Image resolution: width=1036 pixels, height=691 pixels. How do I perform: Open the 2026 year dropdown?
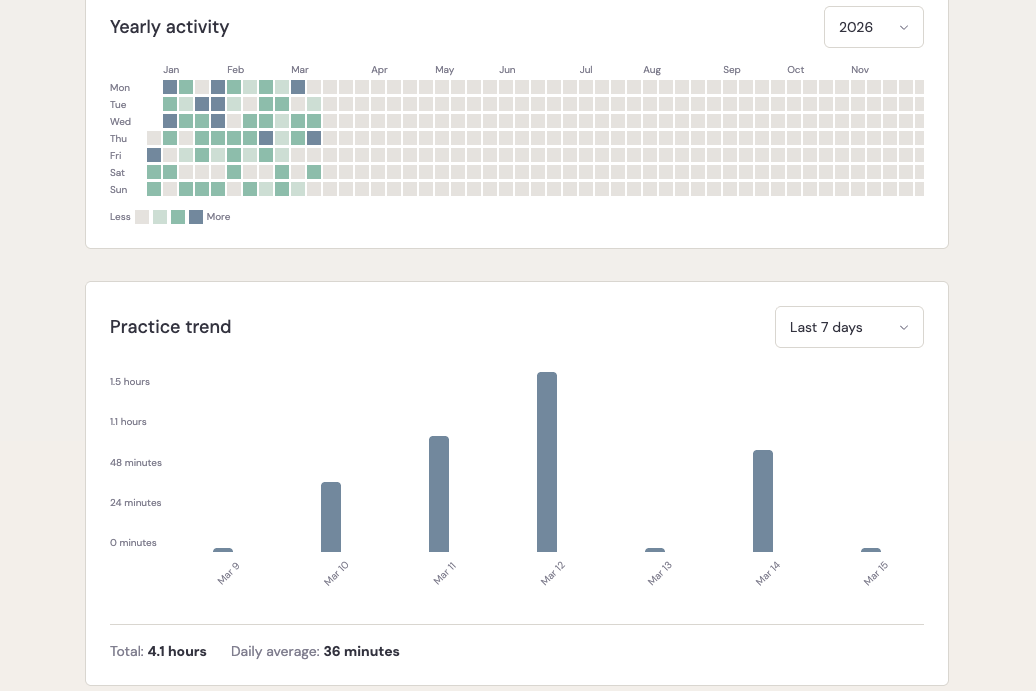[873, 27]
